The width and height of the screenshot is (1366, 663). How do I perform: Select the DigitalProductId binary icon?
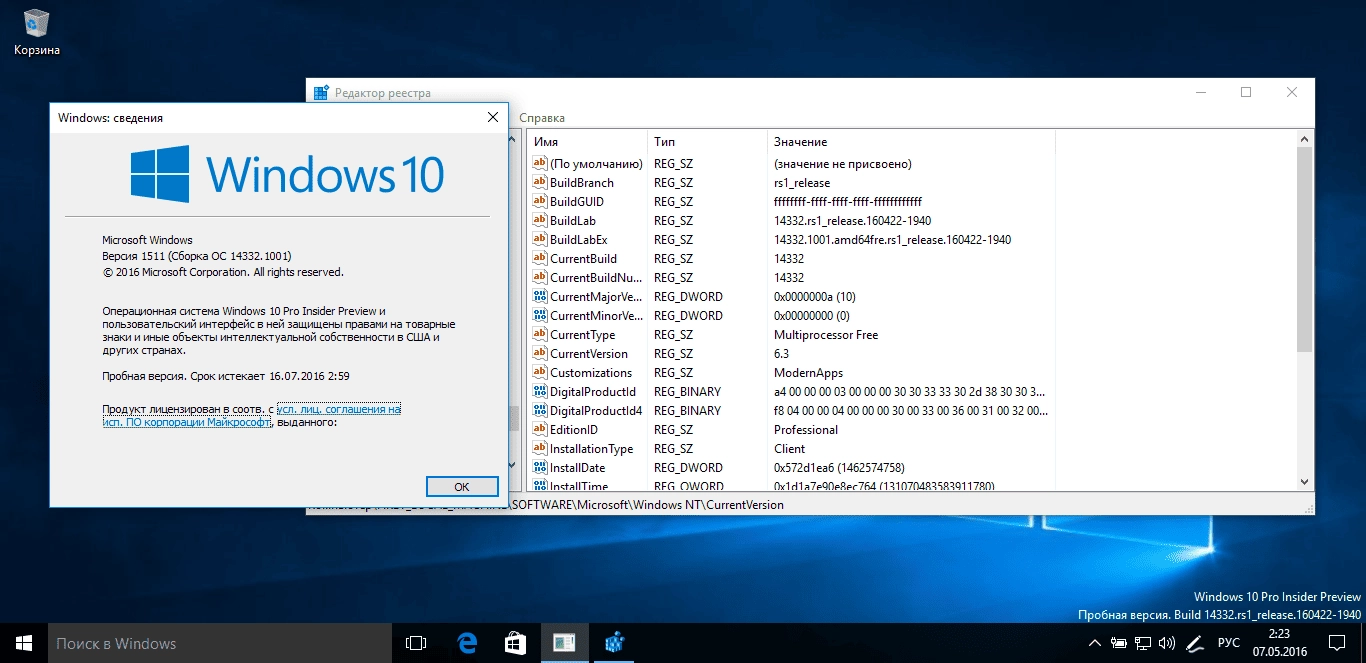539,392
